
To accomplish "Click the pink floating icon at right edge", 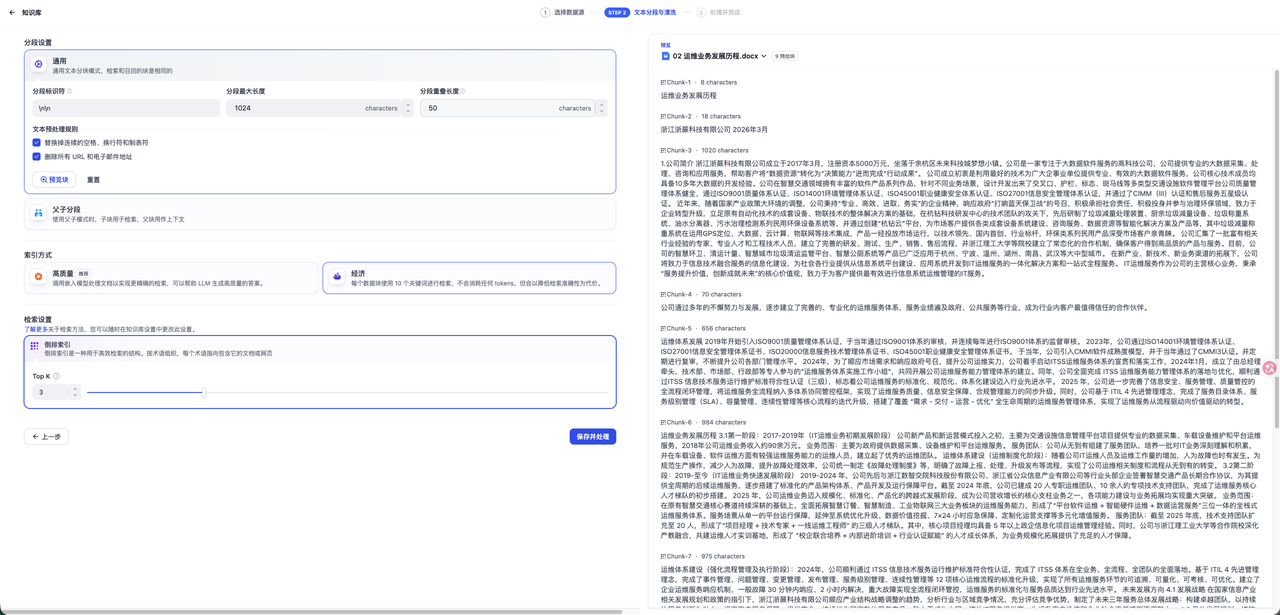I will click(1270, 368).
